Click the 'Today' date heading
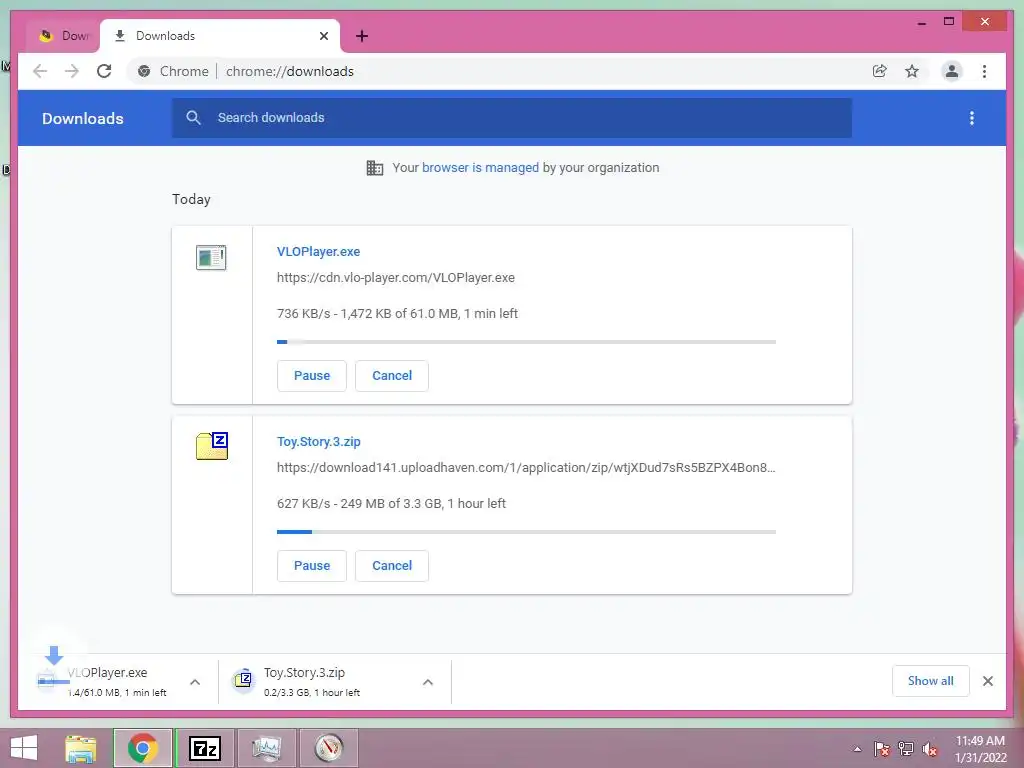1024x768 pixels. tap(191, 199)
